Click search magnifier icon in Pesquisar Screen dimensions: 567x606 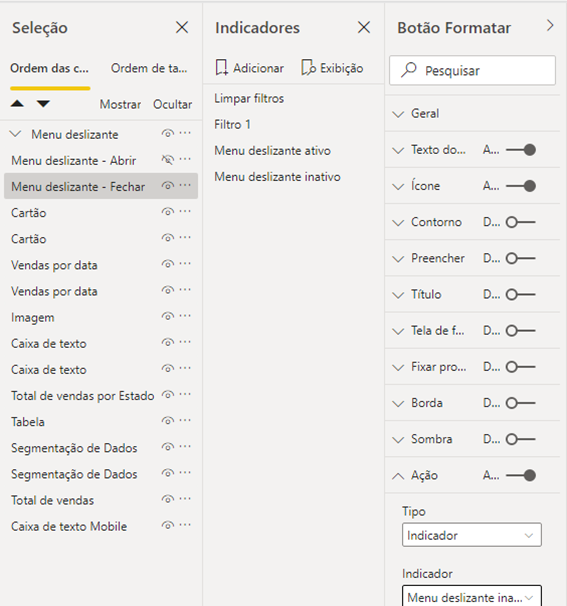click(408, 70)
